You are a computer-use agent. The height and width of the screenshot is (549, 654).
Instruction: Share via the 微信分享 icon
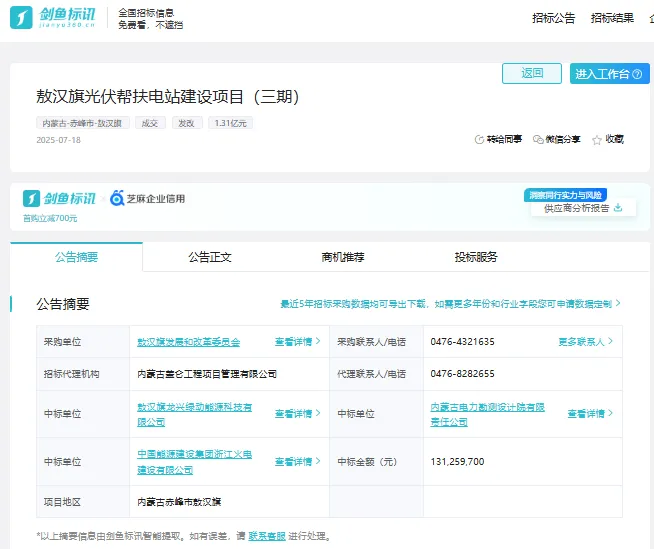click(x=538, y=140)
